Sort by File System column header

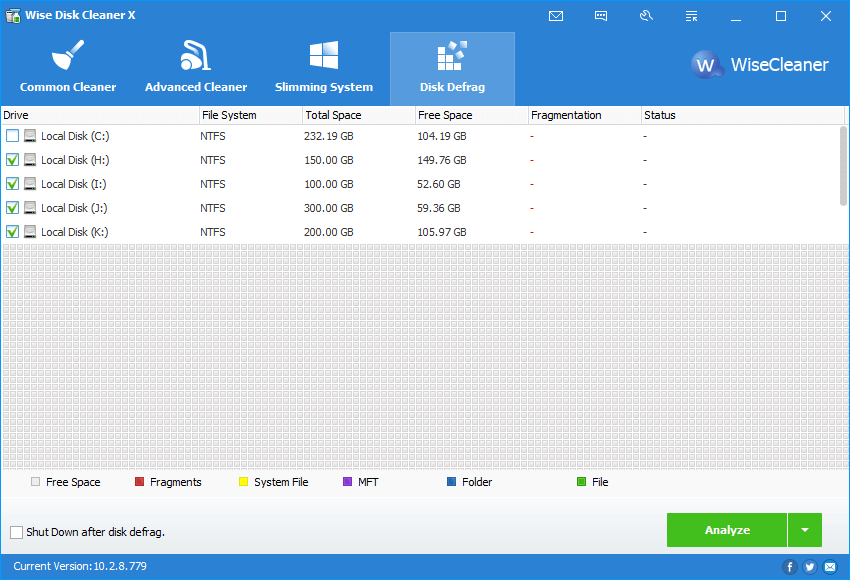click(x=251, y=115)
